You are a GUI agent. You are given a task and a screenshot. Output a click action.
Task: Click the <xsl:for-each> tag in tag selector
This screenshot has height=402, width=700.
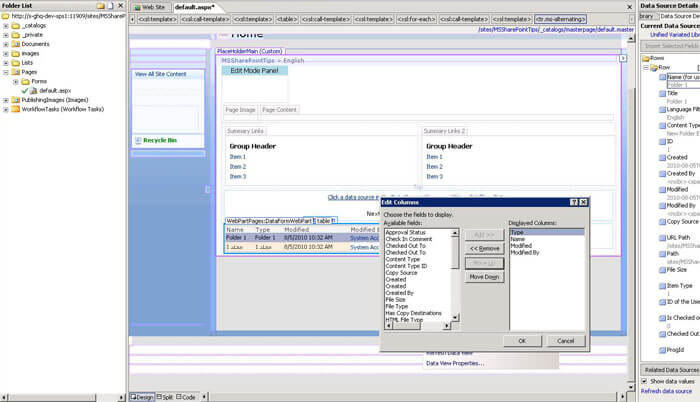click(x=417, y=19)
